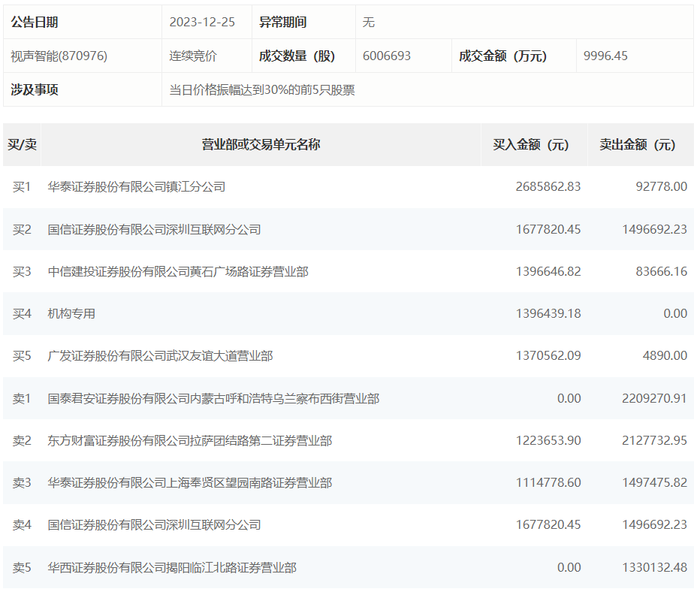
Task: Click the 买/卖 column header
Action: tap(22, 145)
